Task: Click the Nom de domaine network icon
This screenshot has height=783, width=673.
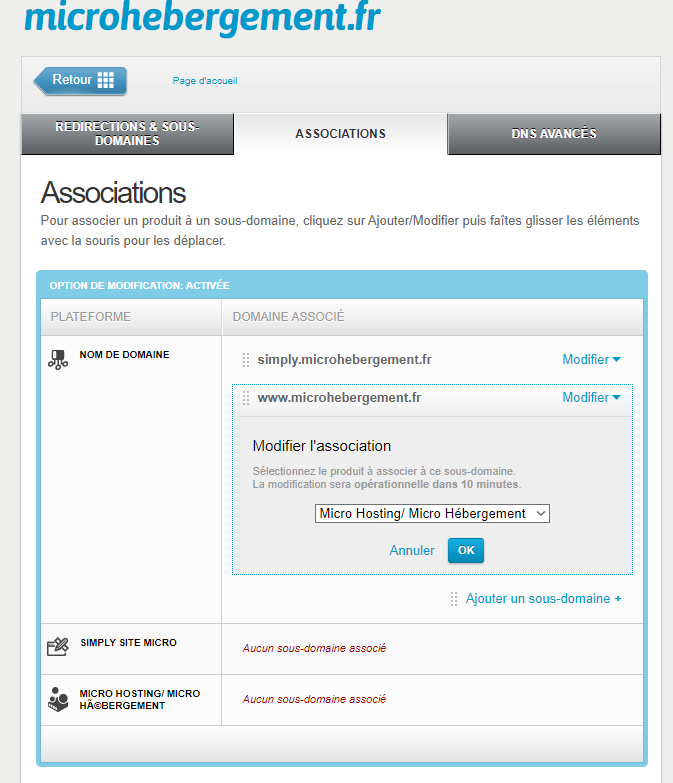Action: click(58, 360)
